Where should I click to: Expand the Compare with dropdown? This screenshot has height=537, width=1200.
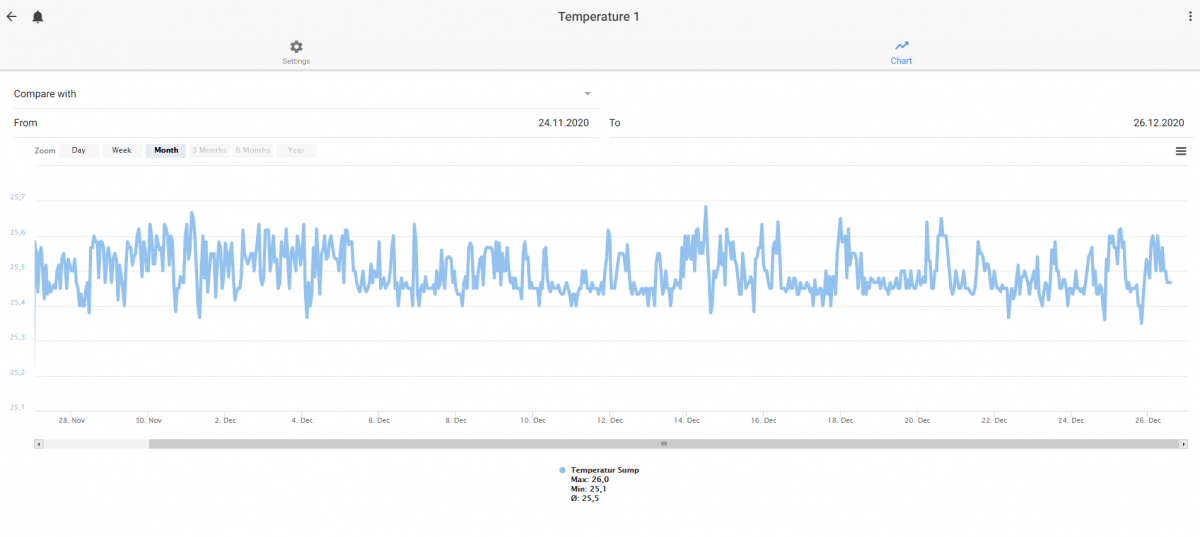(305, 94)
